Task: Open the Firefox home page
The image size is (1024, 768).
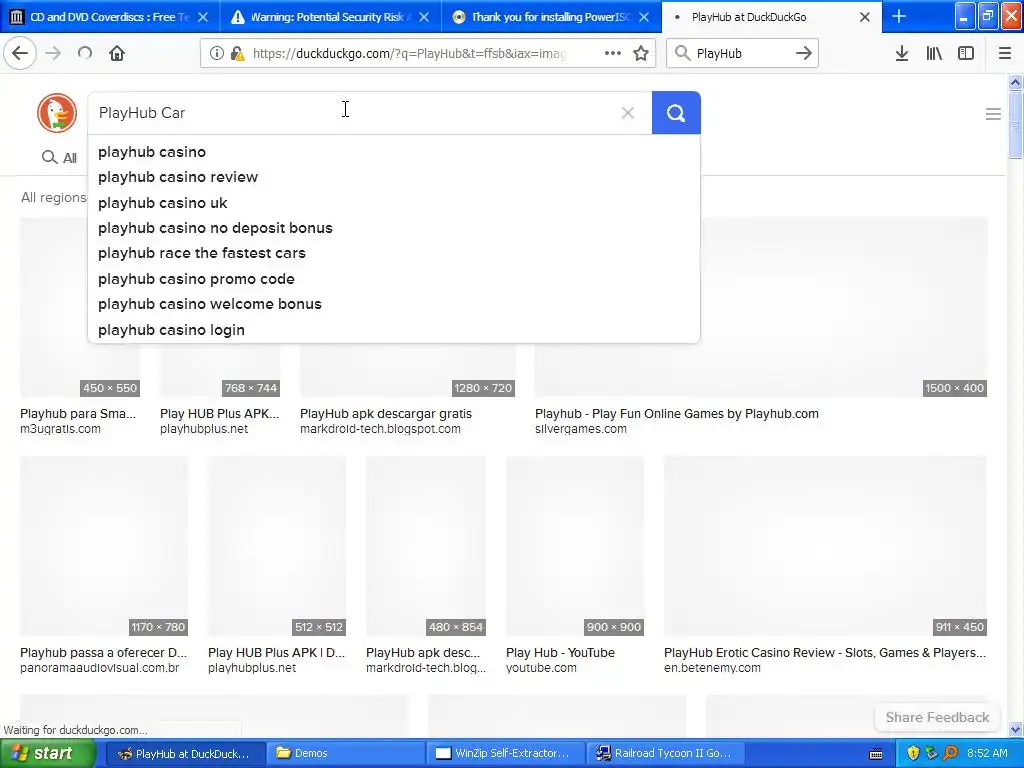Action: point(117,54)
